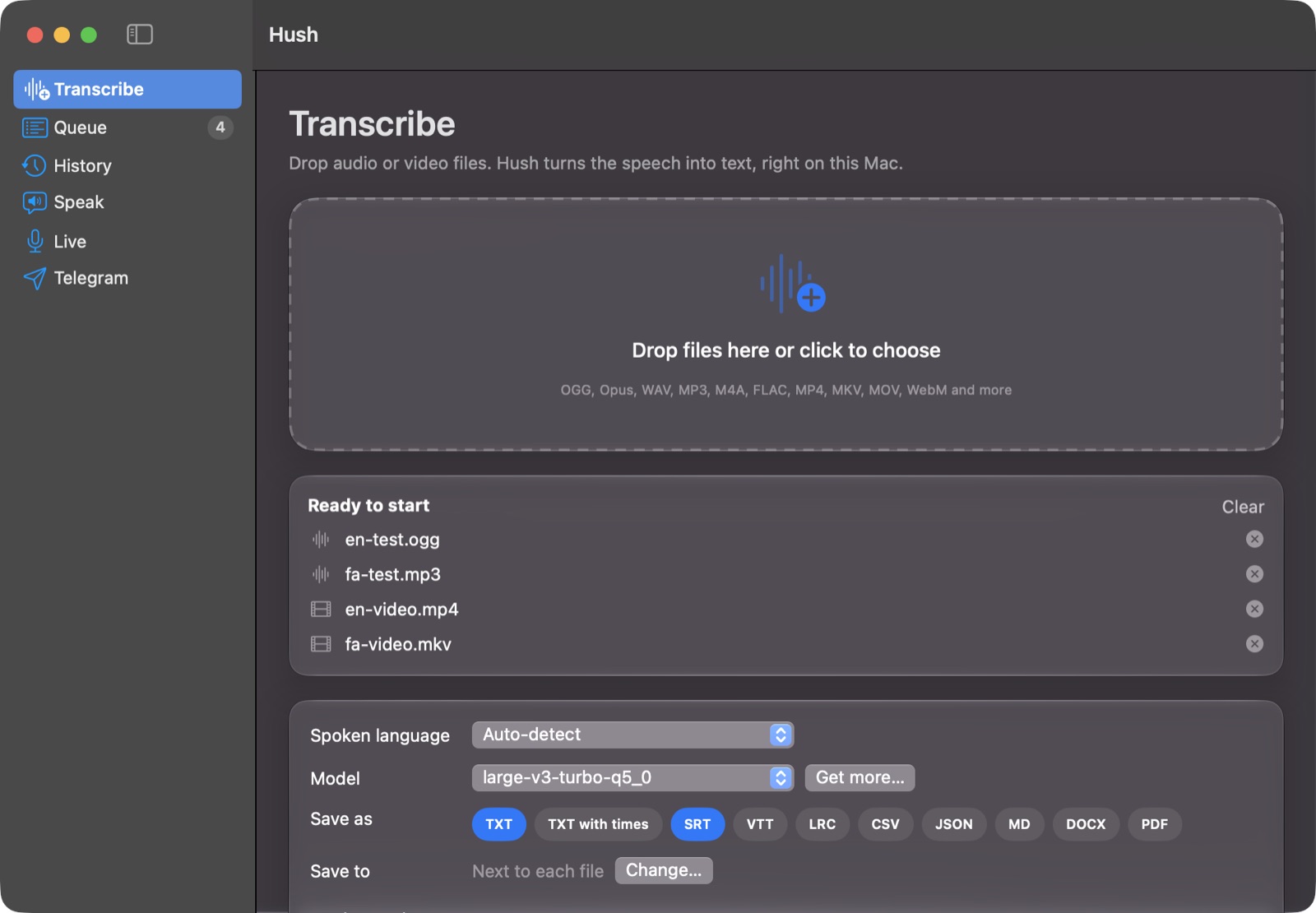This screenshot has height=913, width=1316.
Task: Click Change... for save location
Action: (664, 870)
